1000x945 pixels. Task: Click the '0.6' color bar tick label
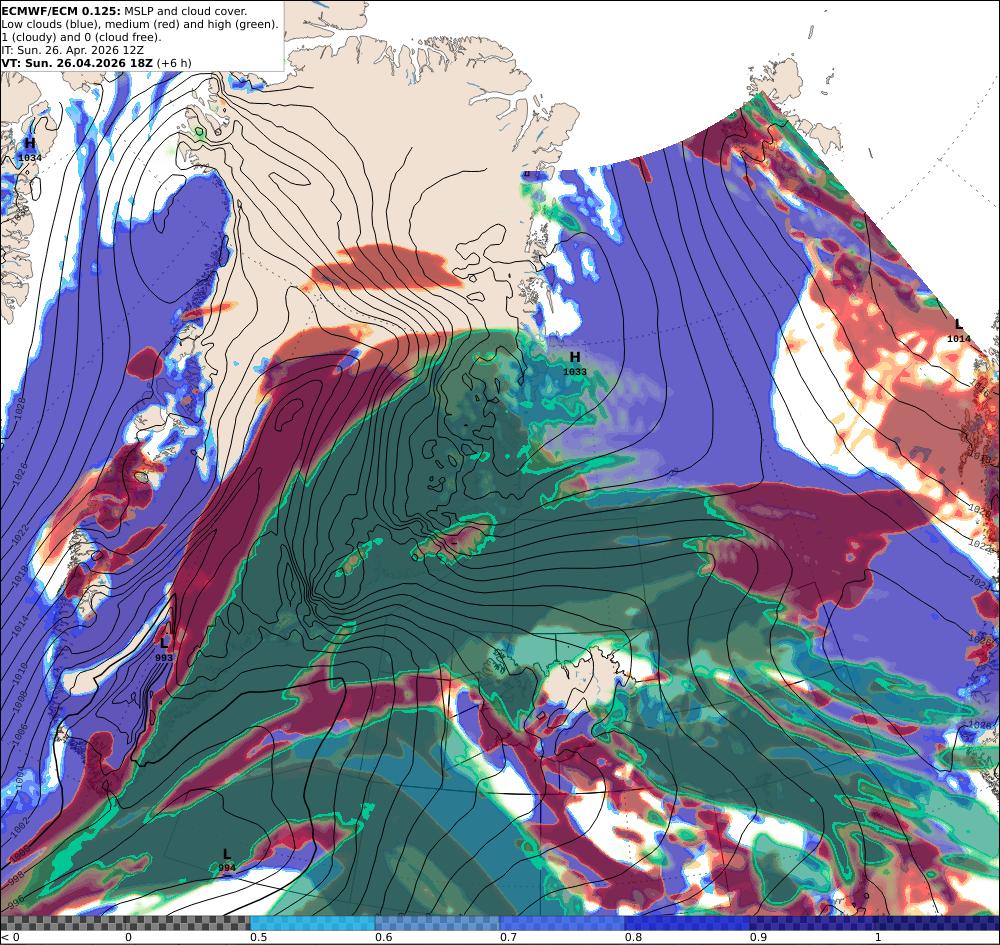tap(383, 937)
